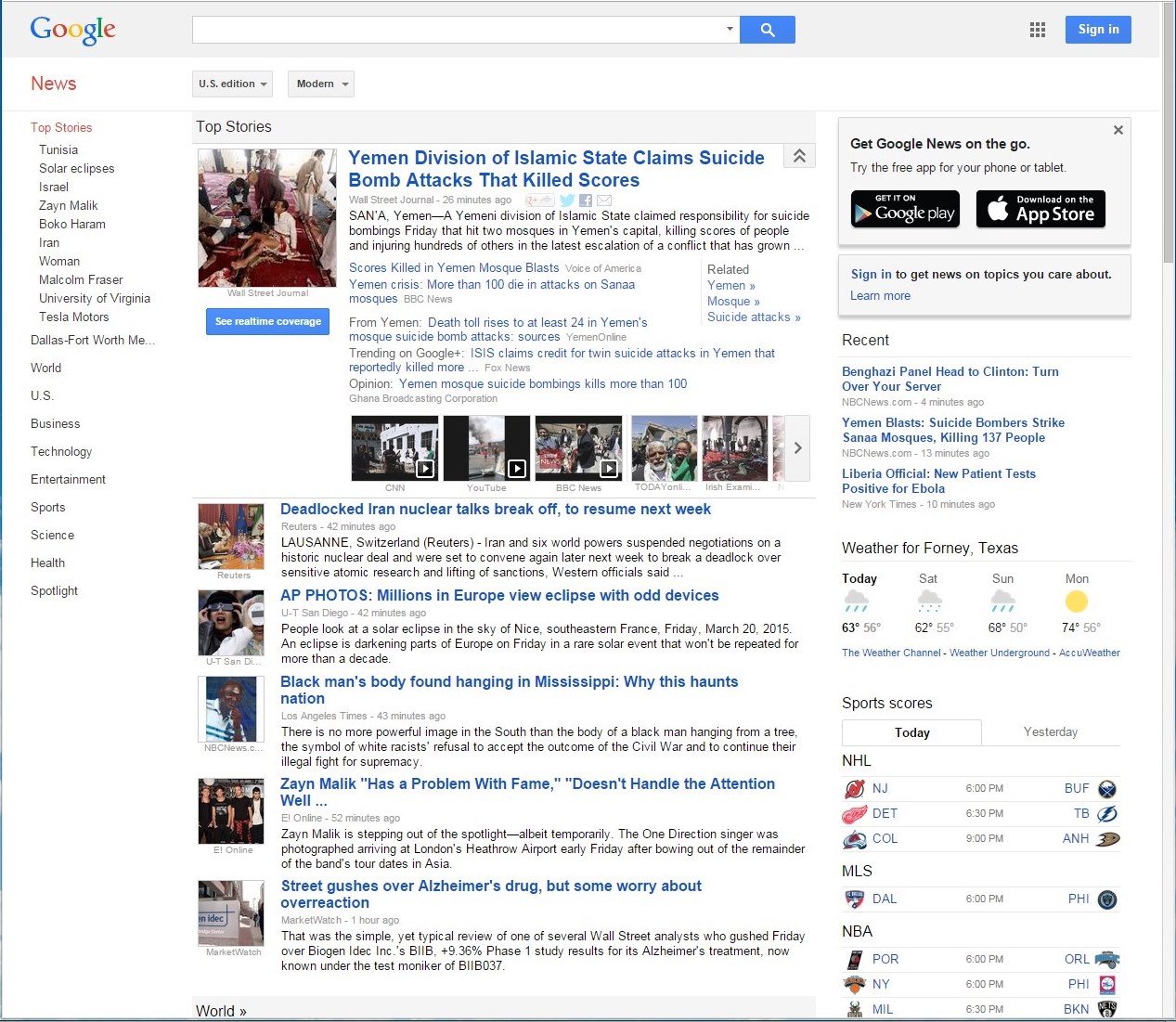Open the Irish Examiner image thumbnail
Viewport: 1176px width, 1022px height.
coord(734,447)
